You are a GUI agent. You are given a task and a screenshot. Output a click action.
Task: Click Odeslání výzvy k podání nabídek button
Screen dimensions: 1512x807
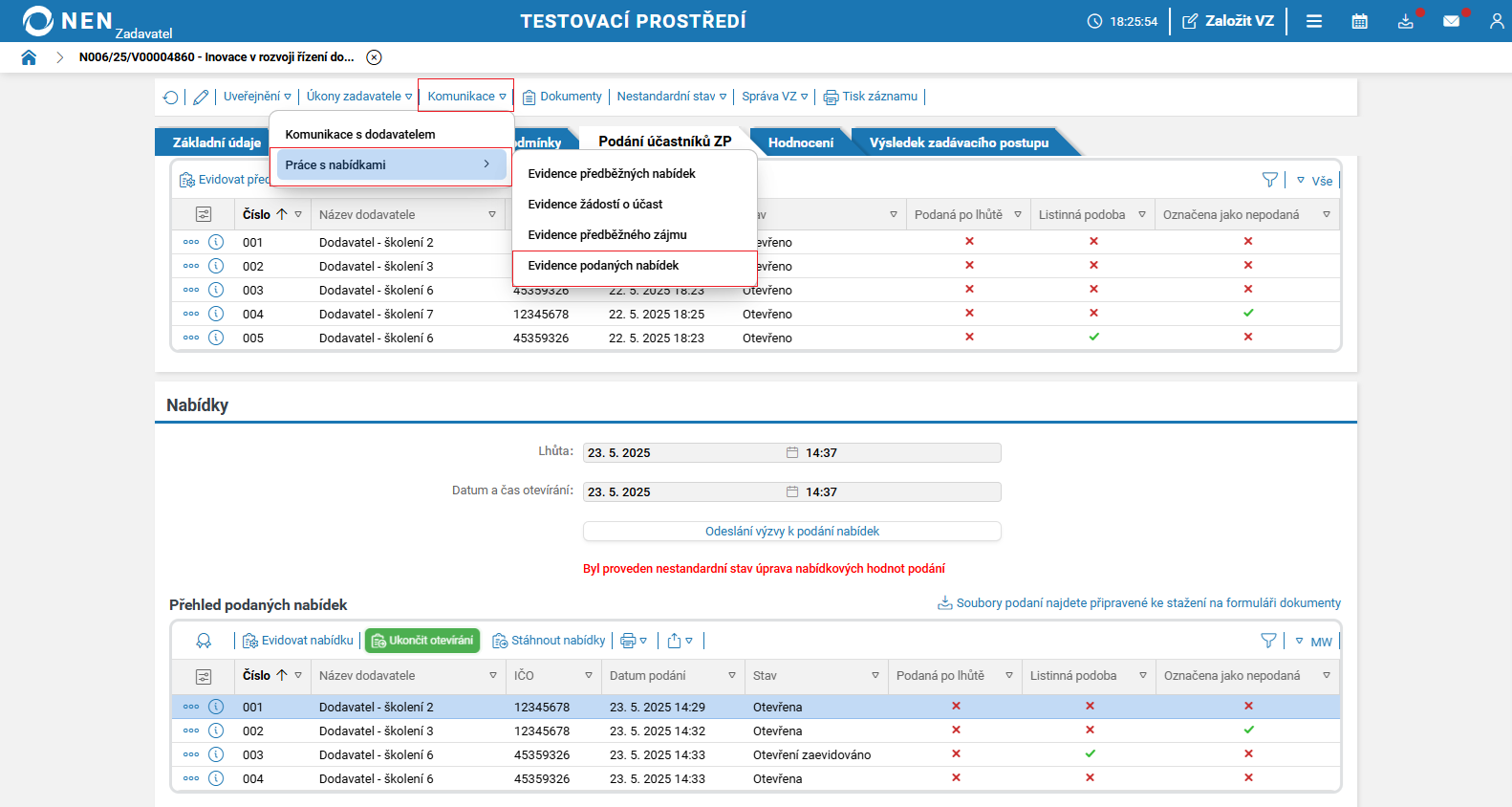click(x=791, y=532)
